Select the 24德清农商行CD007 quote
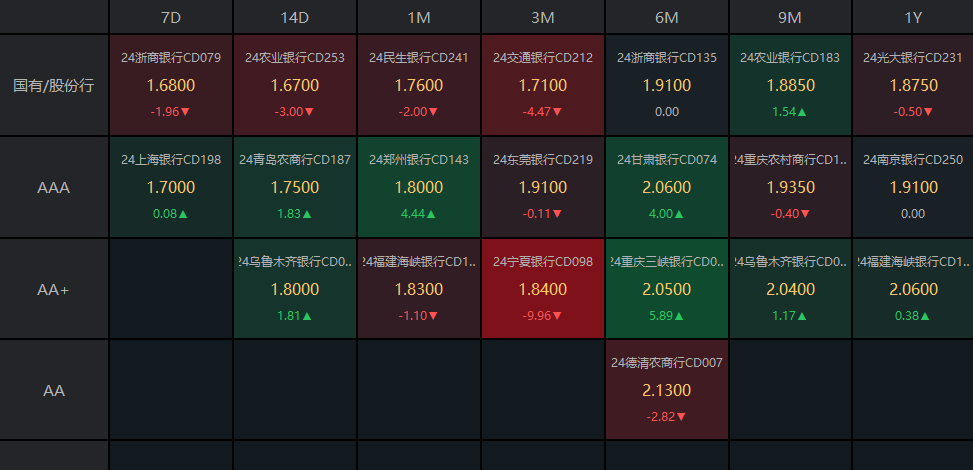This screenshot has width=973, height=470. pyautogui.click(x=667, y=390)
